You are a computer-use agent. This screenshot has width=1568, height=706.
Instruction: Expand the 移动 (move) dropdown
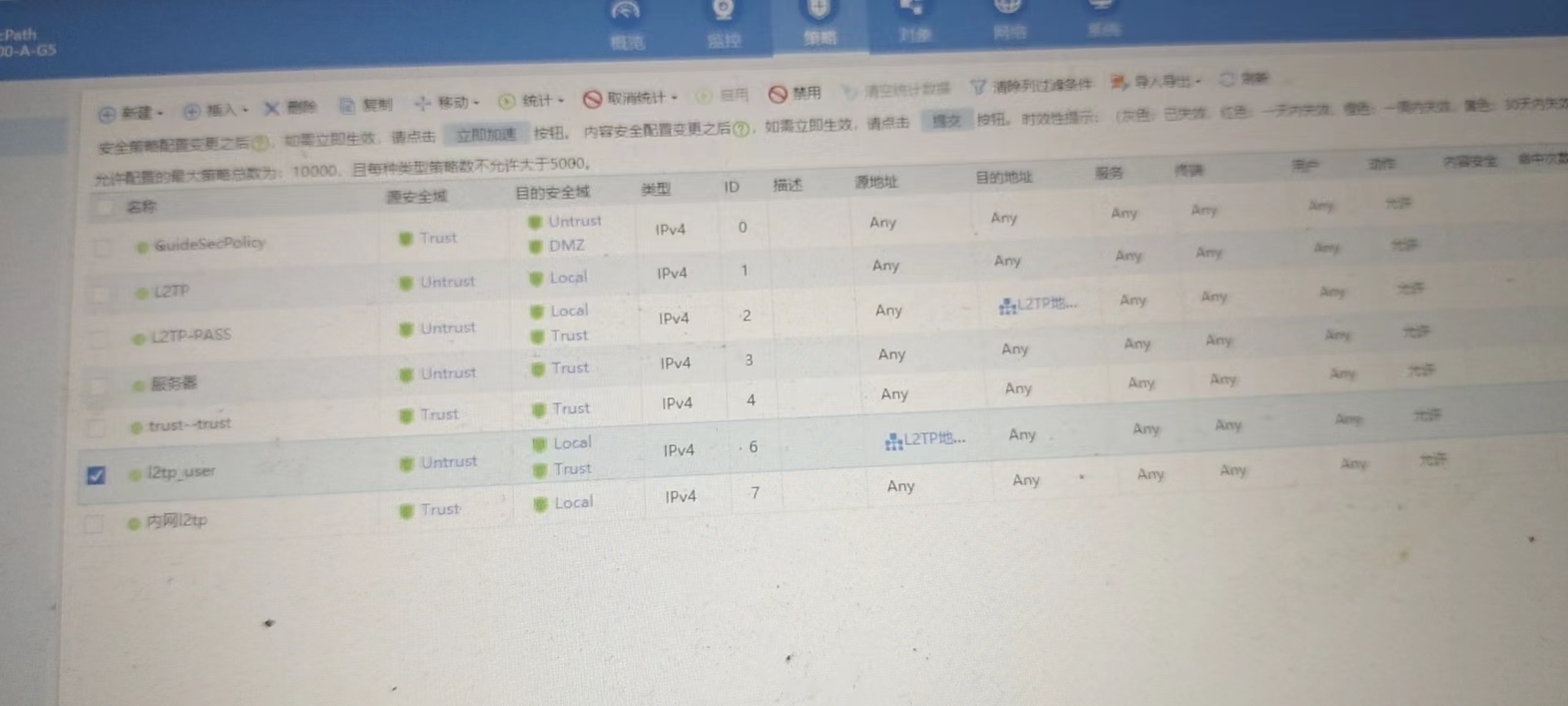[447, 103]
